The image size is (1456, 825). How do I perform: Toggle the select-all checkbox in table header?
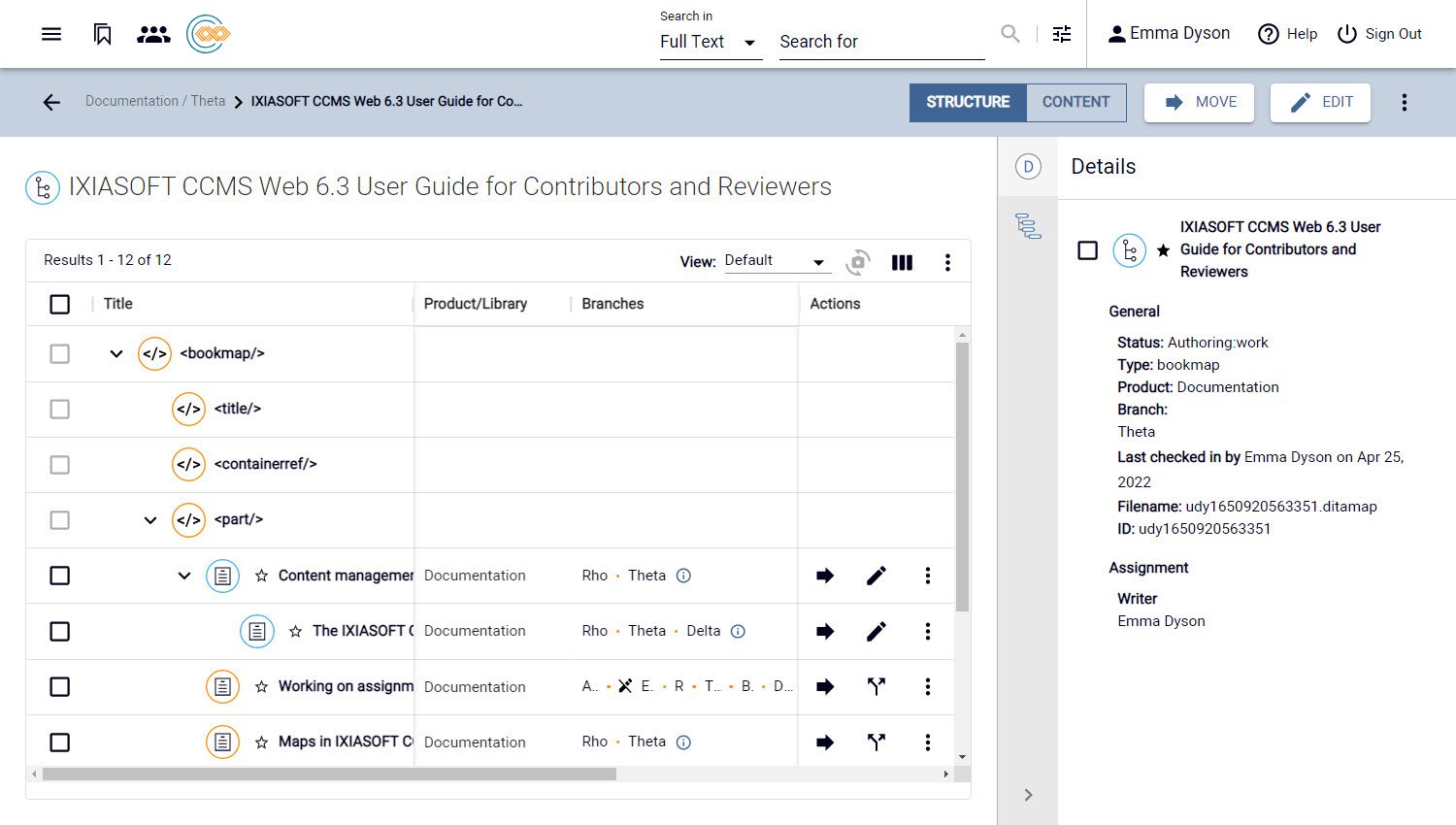tap(59, 304)
